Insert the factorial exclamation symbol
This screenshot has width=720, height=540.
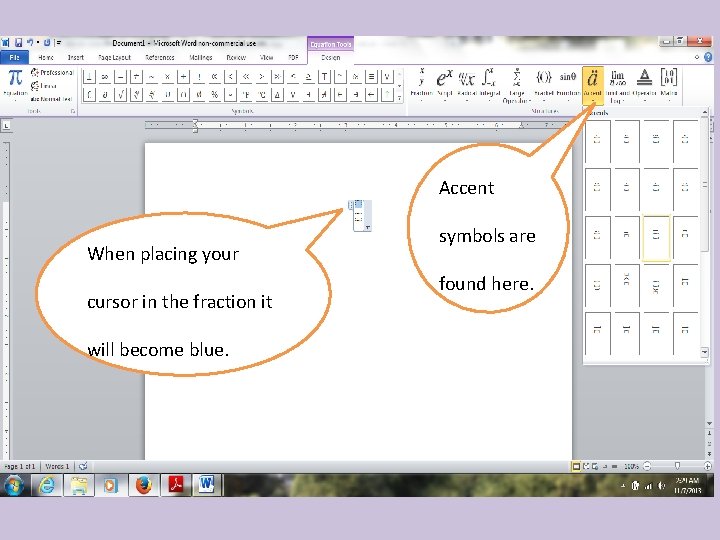pyautogui.click(x=199, y=77)
